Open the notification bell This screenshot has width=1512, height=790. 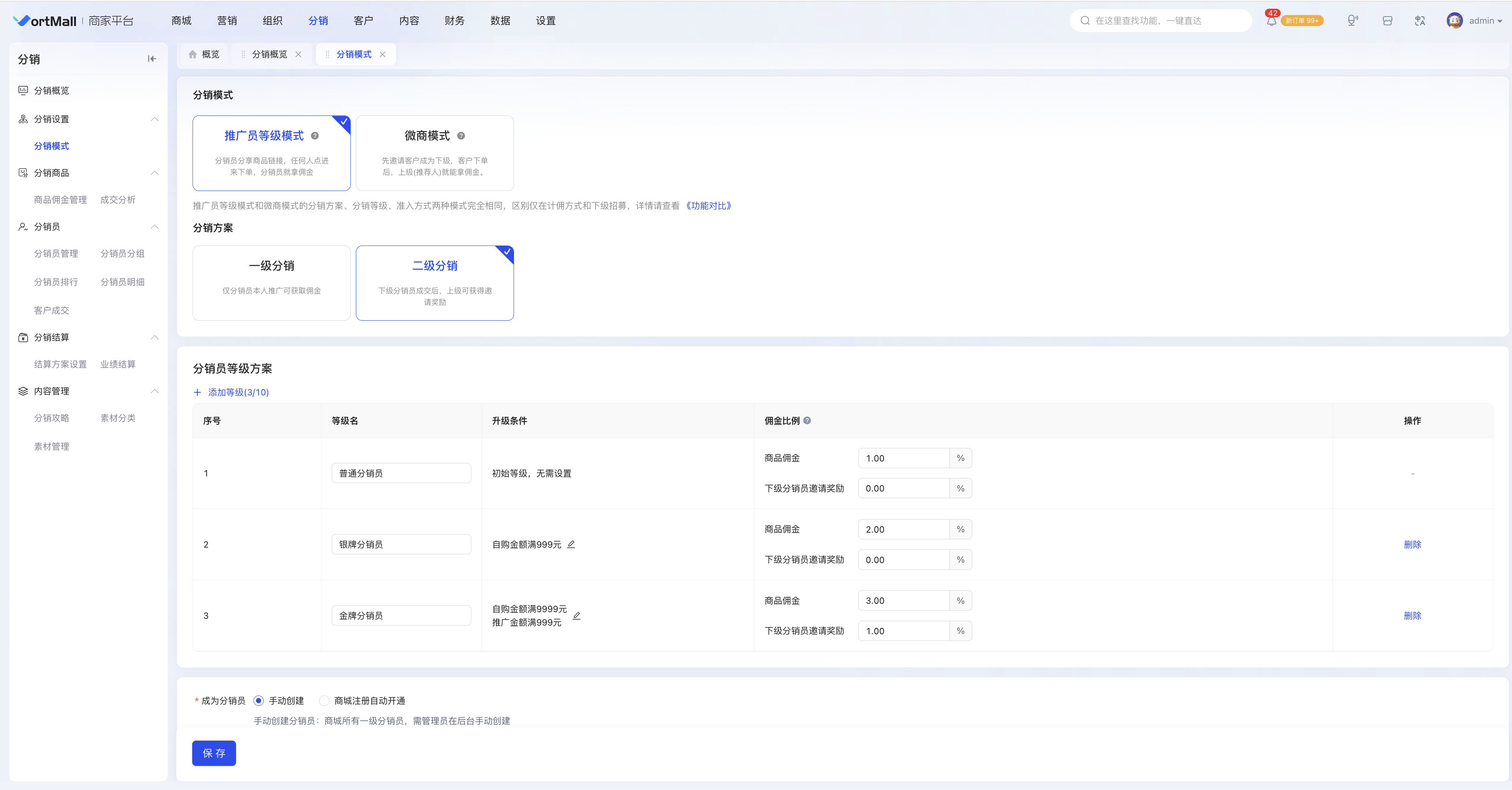(x=1271, y=21)
